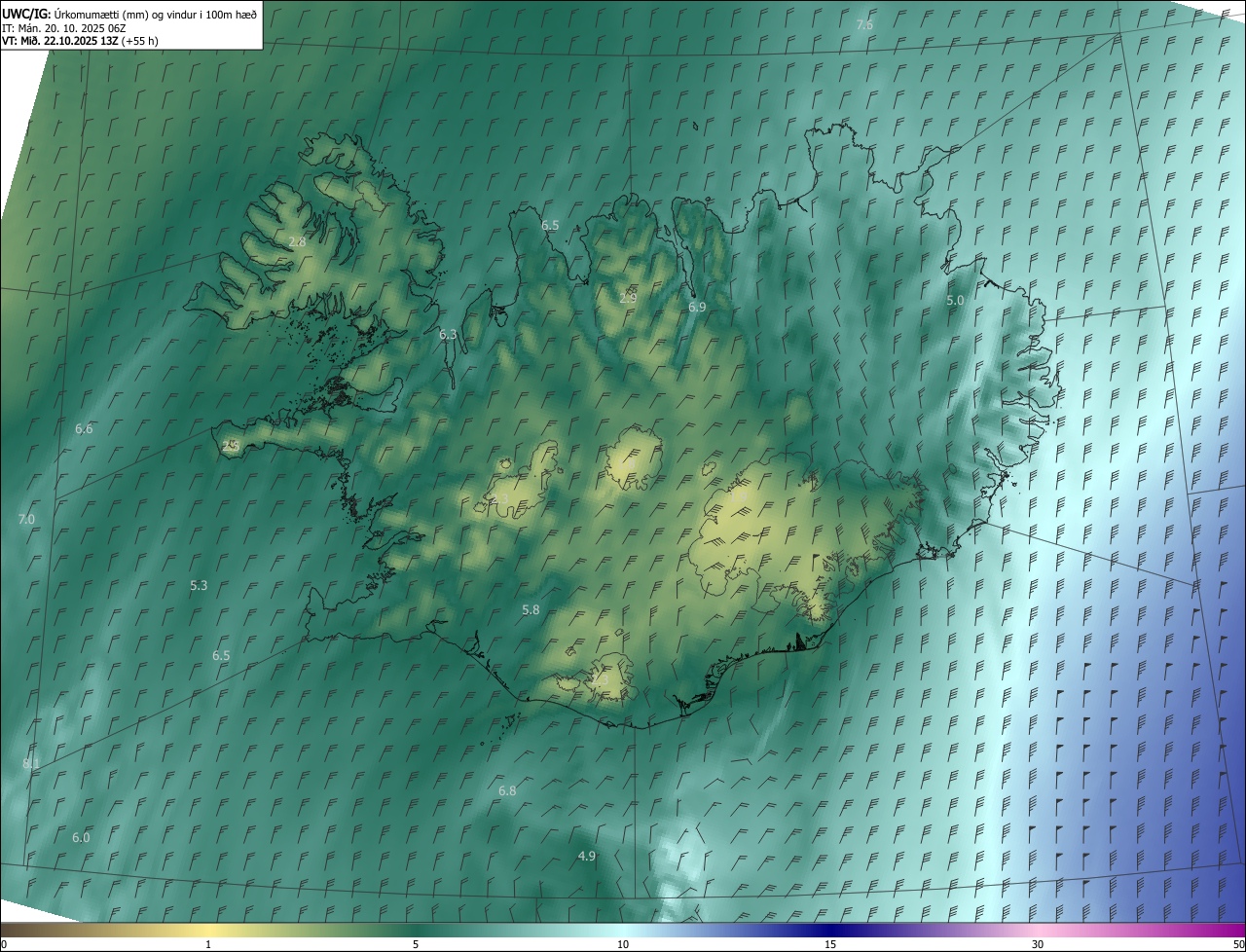Click the pale pink segment near 30 on the colorbar
Image resolution: width=1246 pixels, height=952 pixels.
click(1038, 930)
